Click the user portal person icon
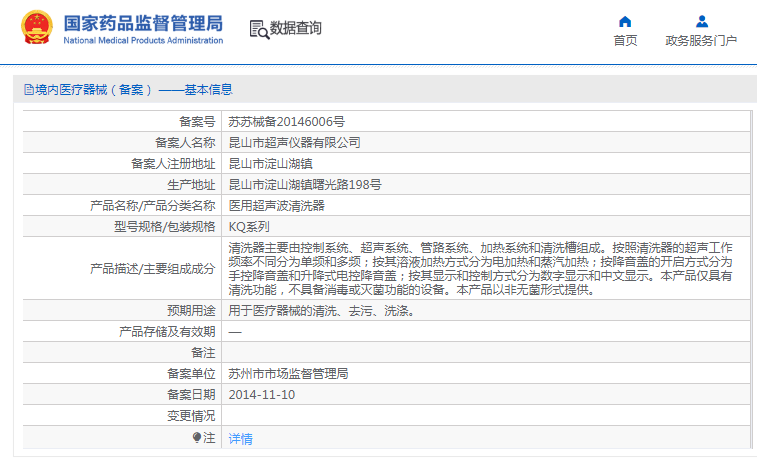Image resolution: width=757 pixels, height=460 pixels. tap(701, 22)
